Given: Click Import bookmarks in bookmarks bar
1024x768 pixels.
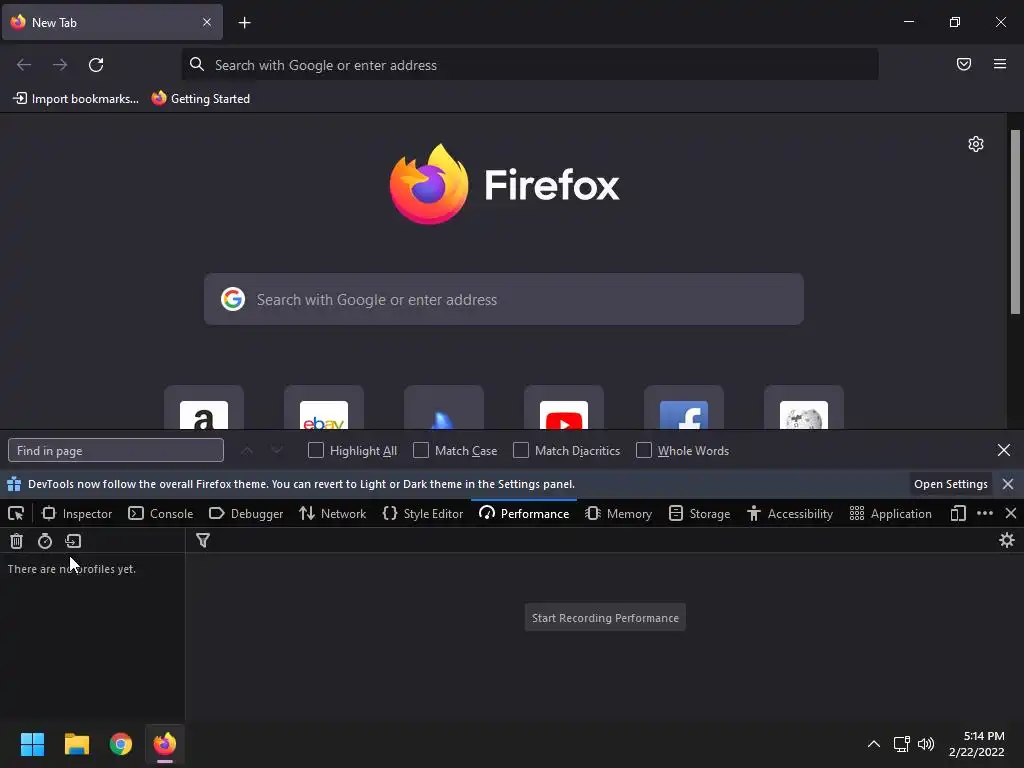Looking at the screenshot, I should pos(76,99).
